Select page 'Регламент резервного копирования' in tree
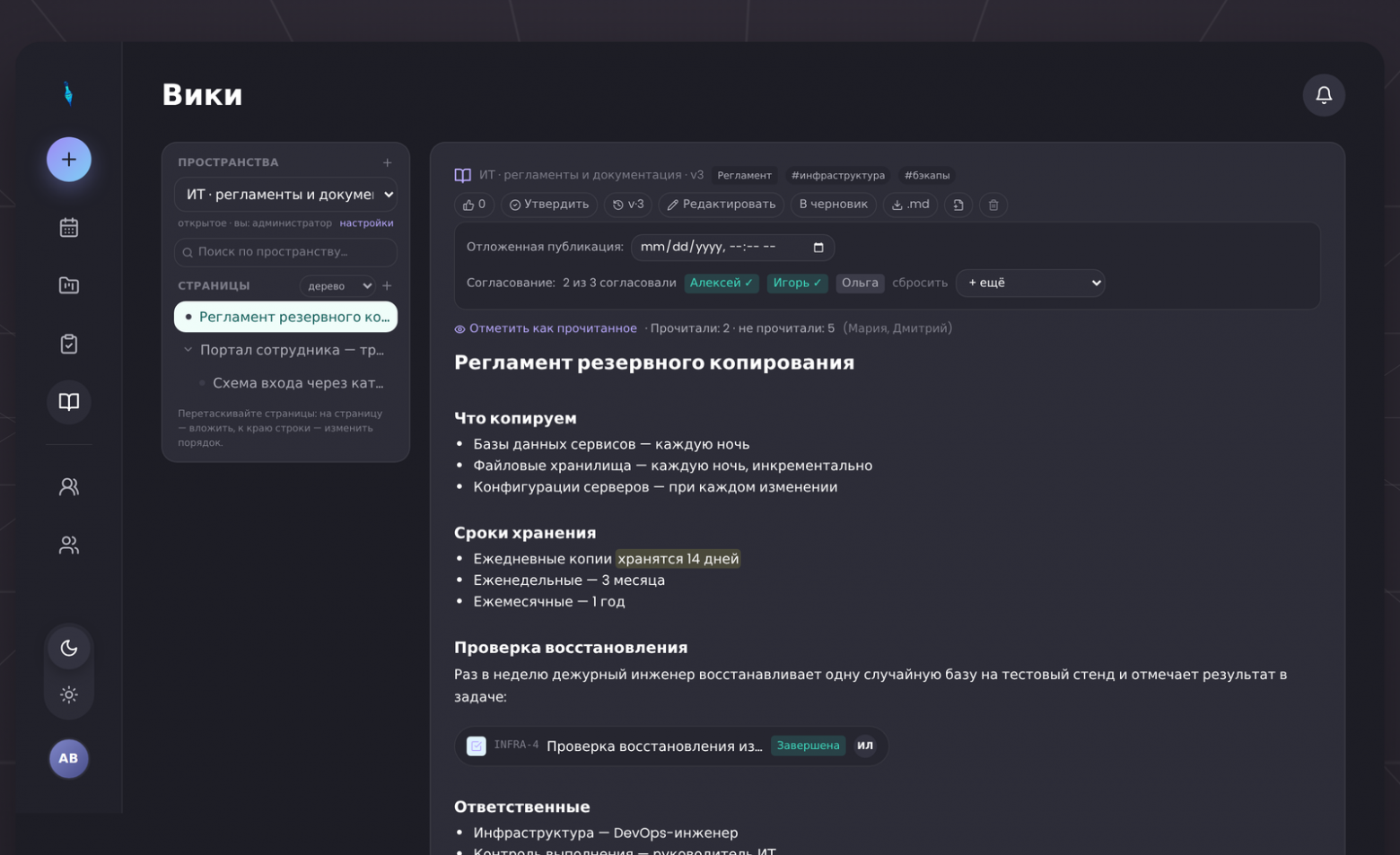This screenshot has width=1400, height=855. 285,317
